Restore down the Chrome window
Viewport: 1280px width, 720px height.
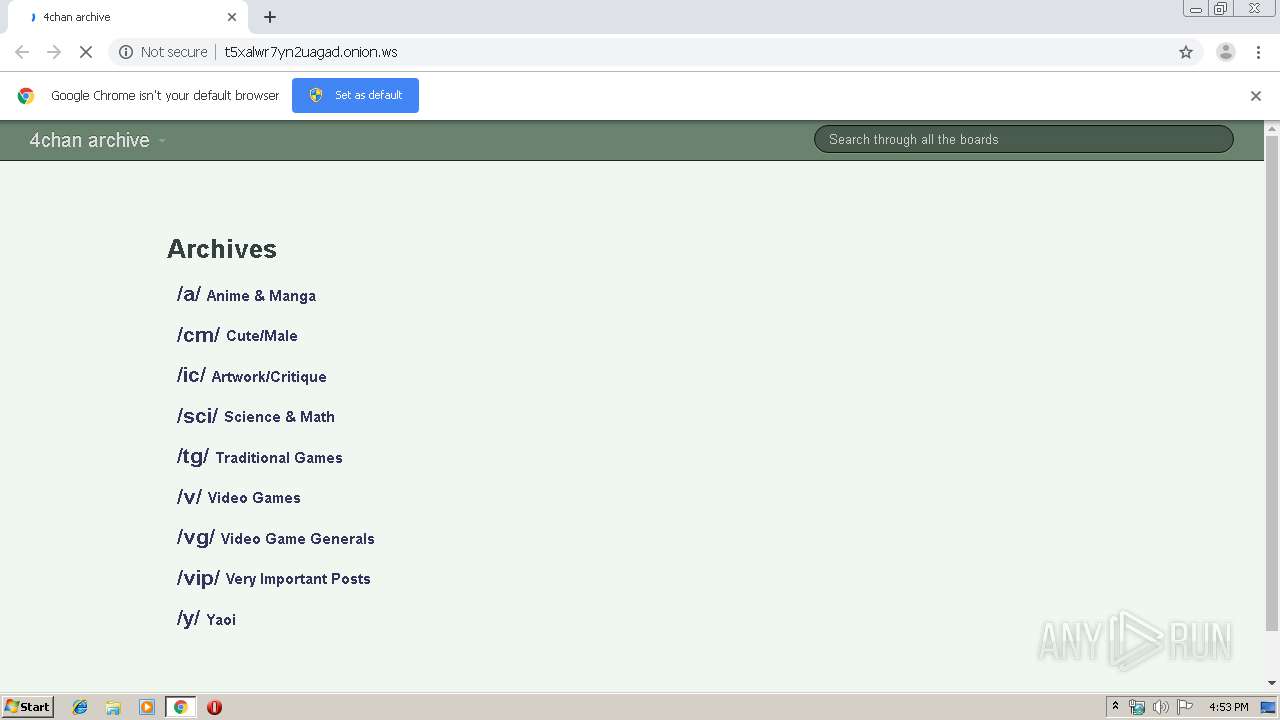pyautogui.click(x=1221, y=9)
